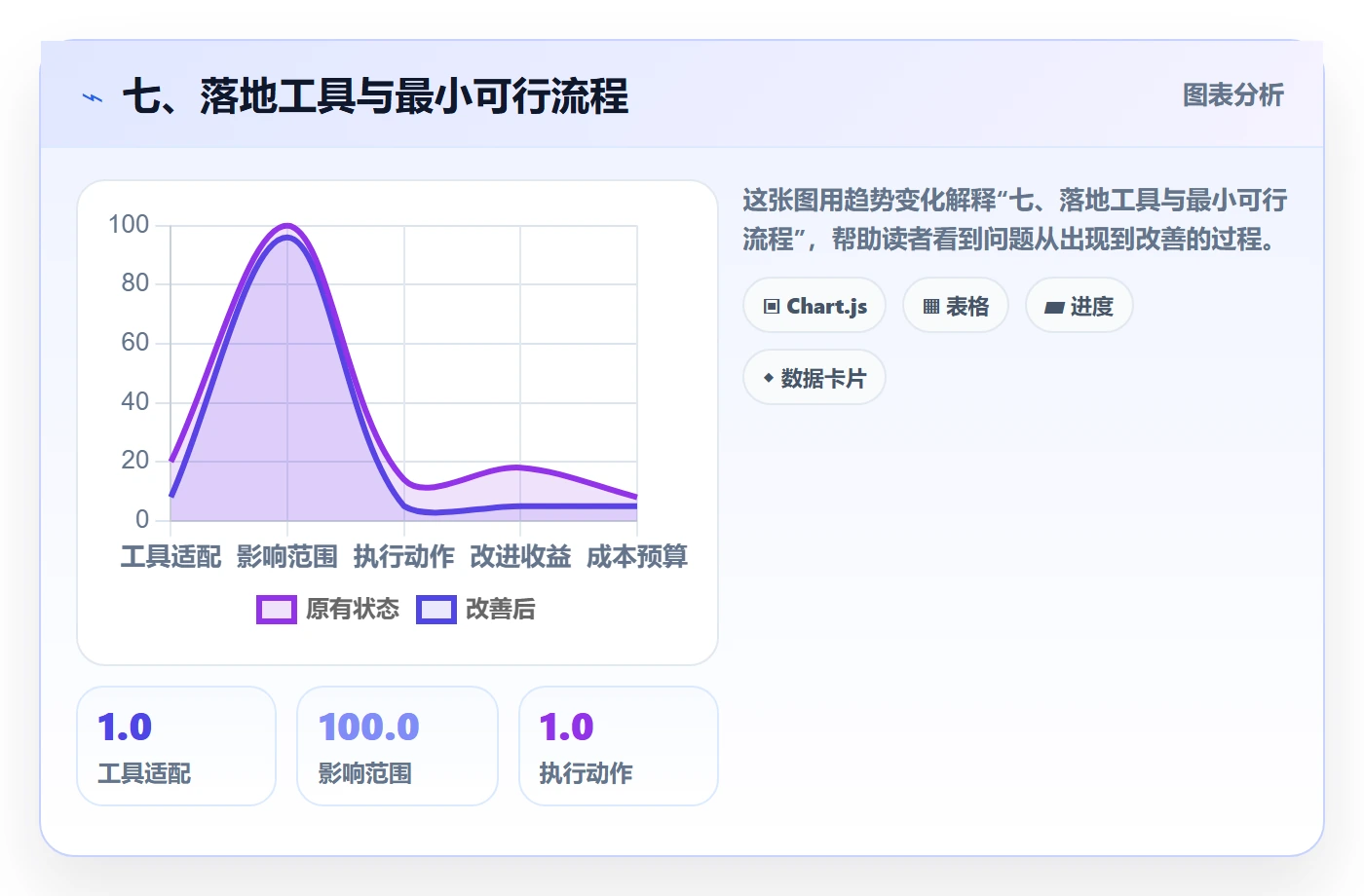
Task: Click the 工具适配 x-axis label
Action: pyautogui.click(x=170, y=557)
